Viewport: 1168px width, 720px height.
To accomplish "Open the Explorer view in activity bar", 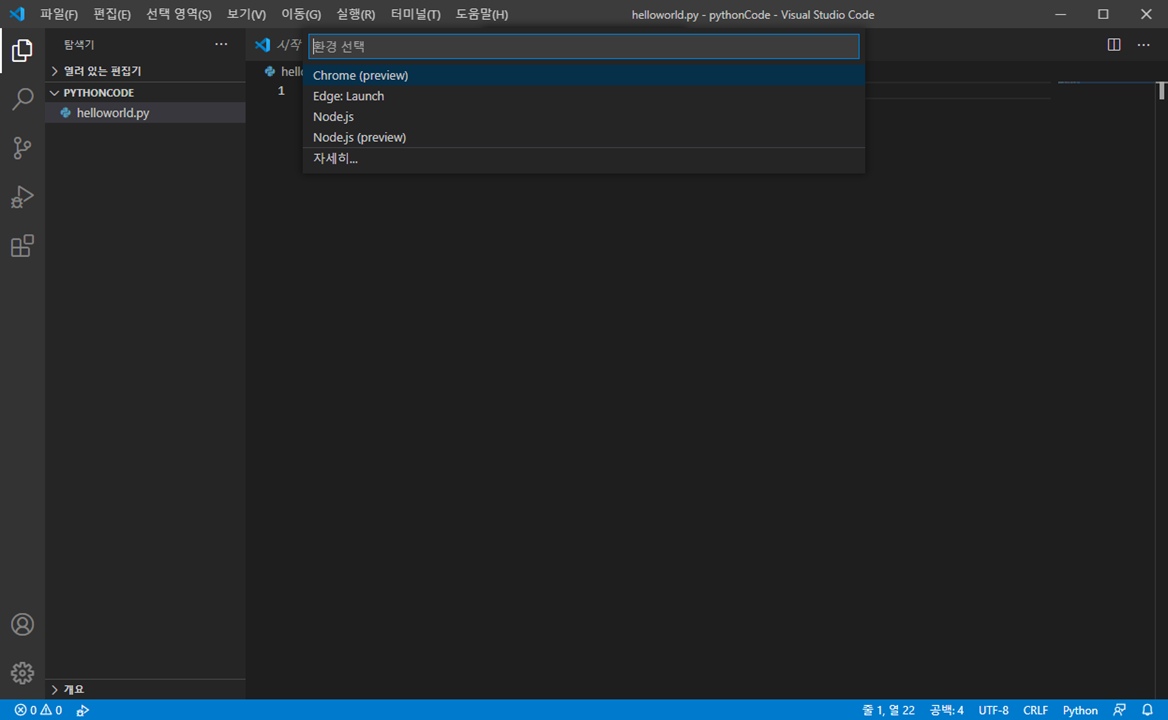I will tap(22, 51).
